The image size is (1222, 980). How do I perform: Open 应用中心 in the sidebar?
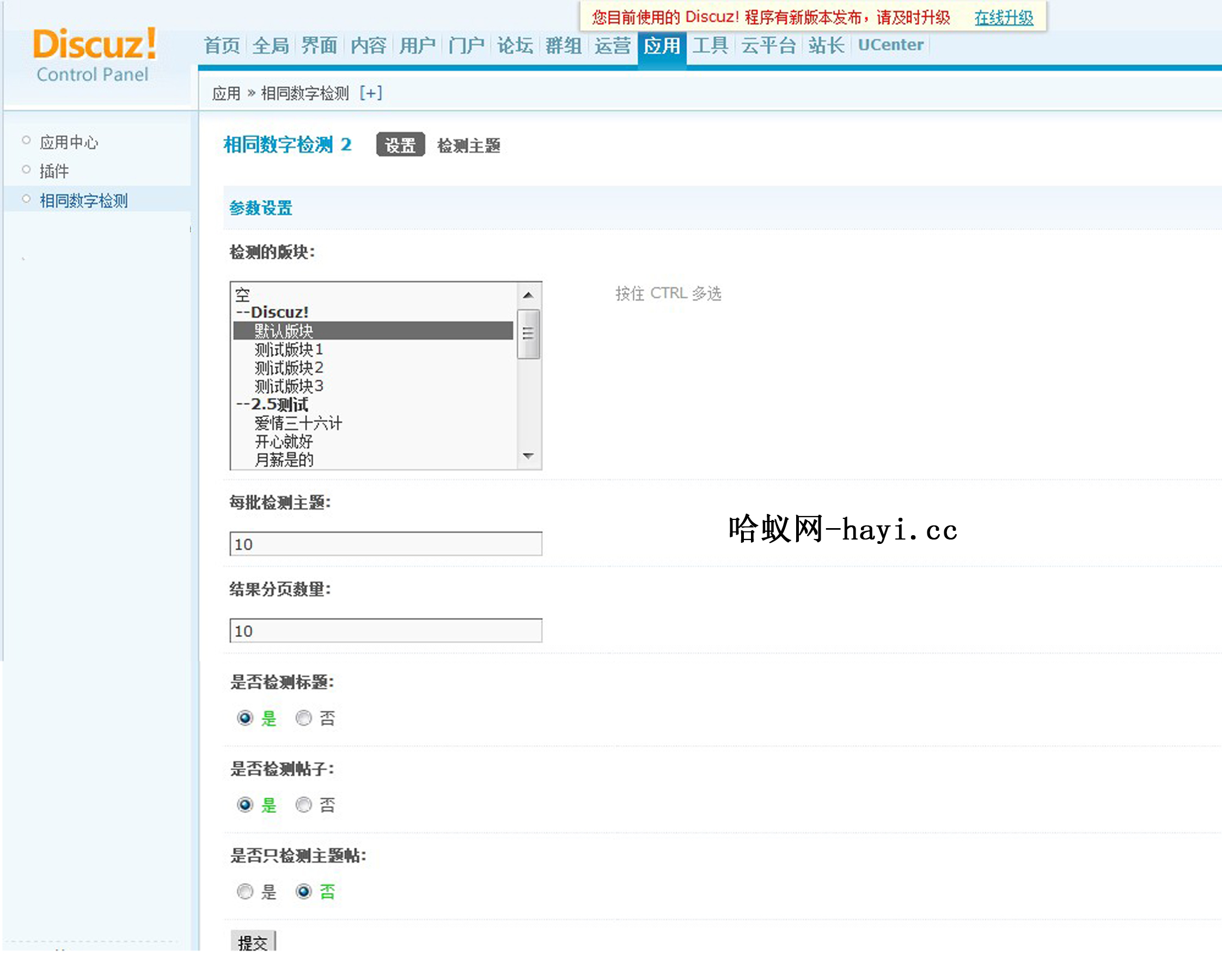[x=69, y=142]
